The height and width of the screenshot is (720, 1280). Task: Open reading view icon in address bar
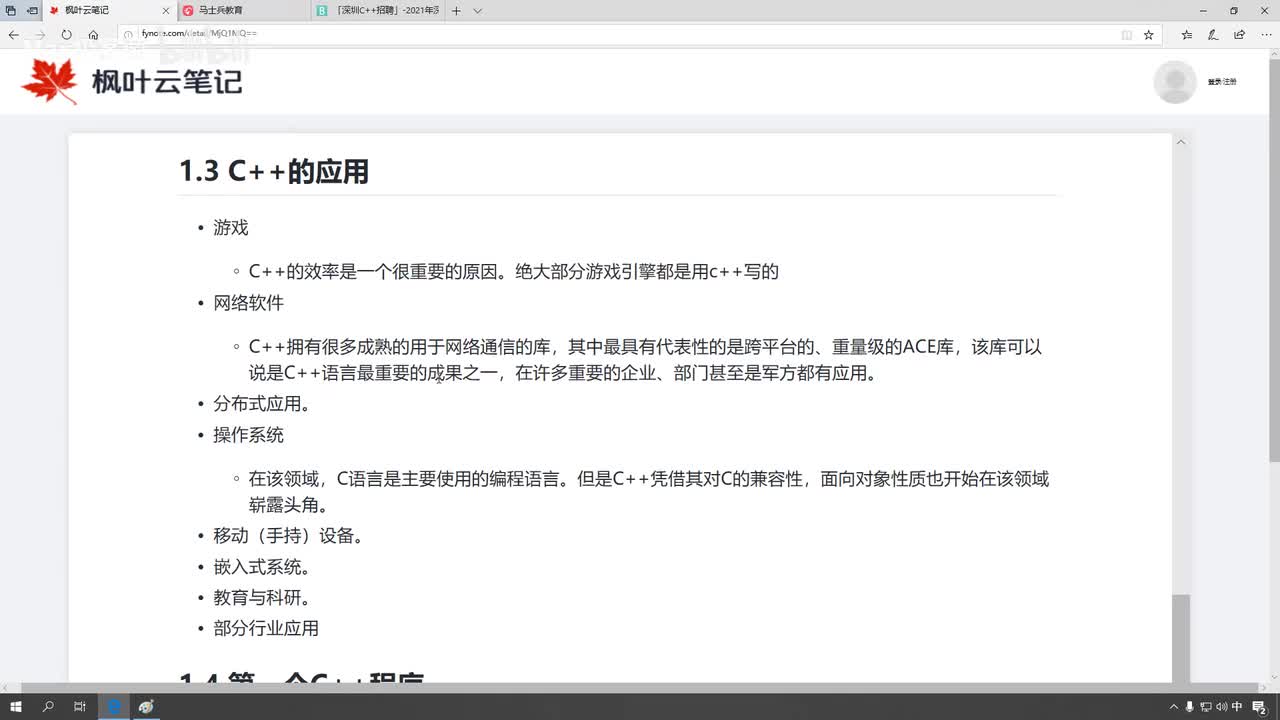click(1127, 34)
